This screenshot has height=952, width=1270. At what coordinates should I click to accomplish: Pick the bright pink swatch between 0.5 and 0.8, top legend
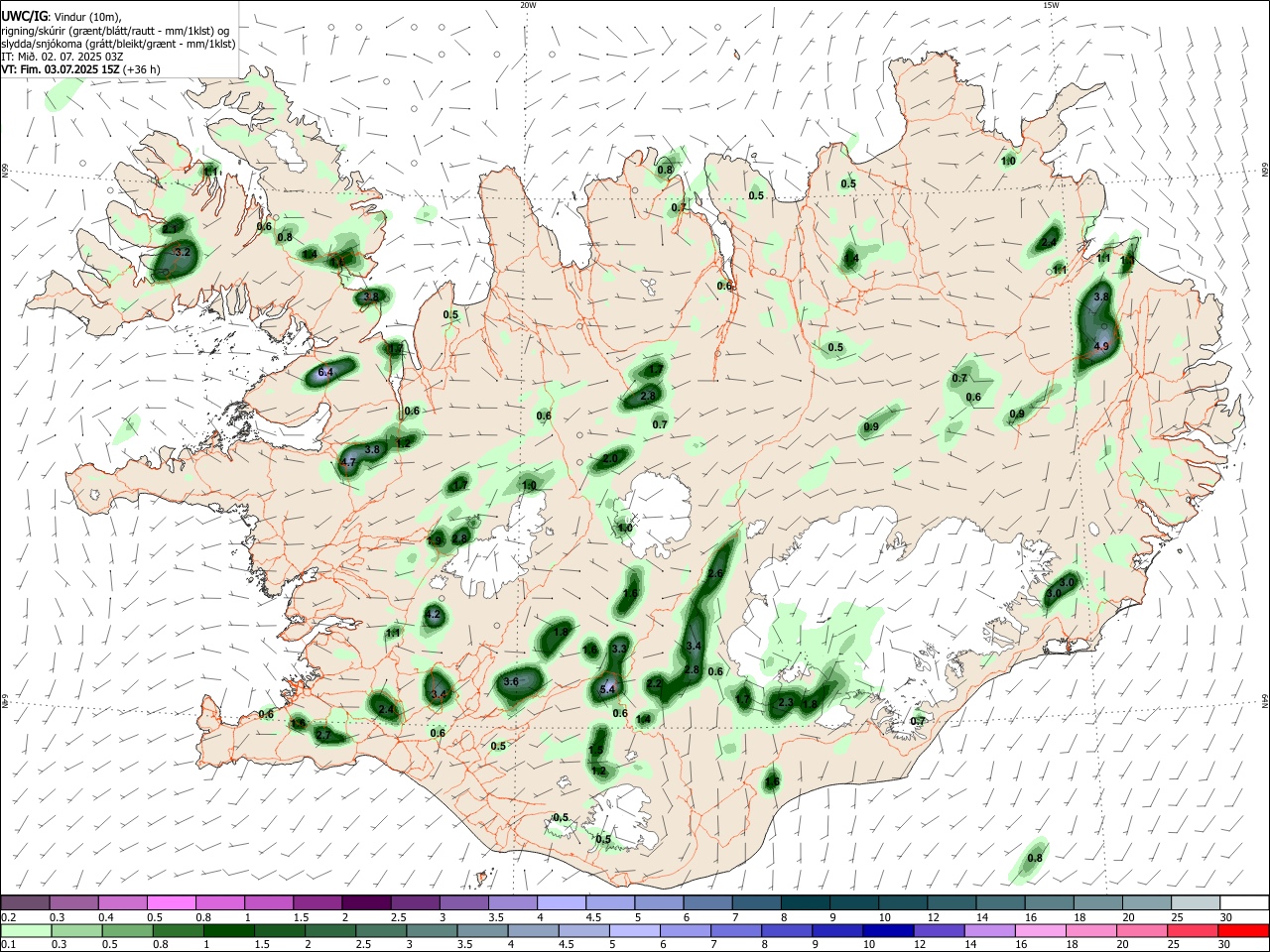(x=171, y=902)
